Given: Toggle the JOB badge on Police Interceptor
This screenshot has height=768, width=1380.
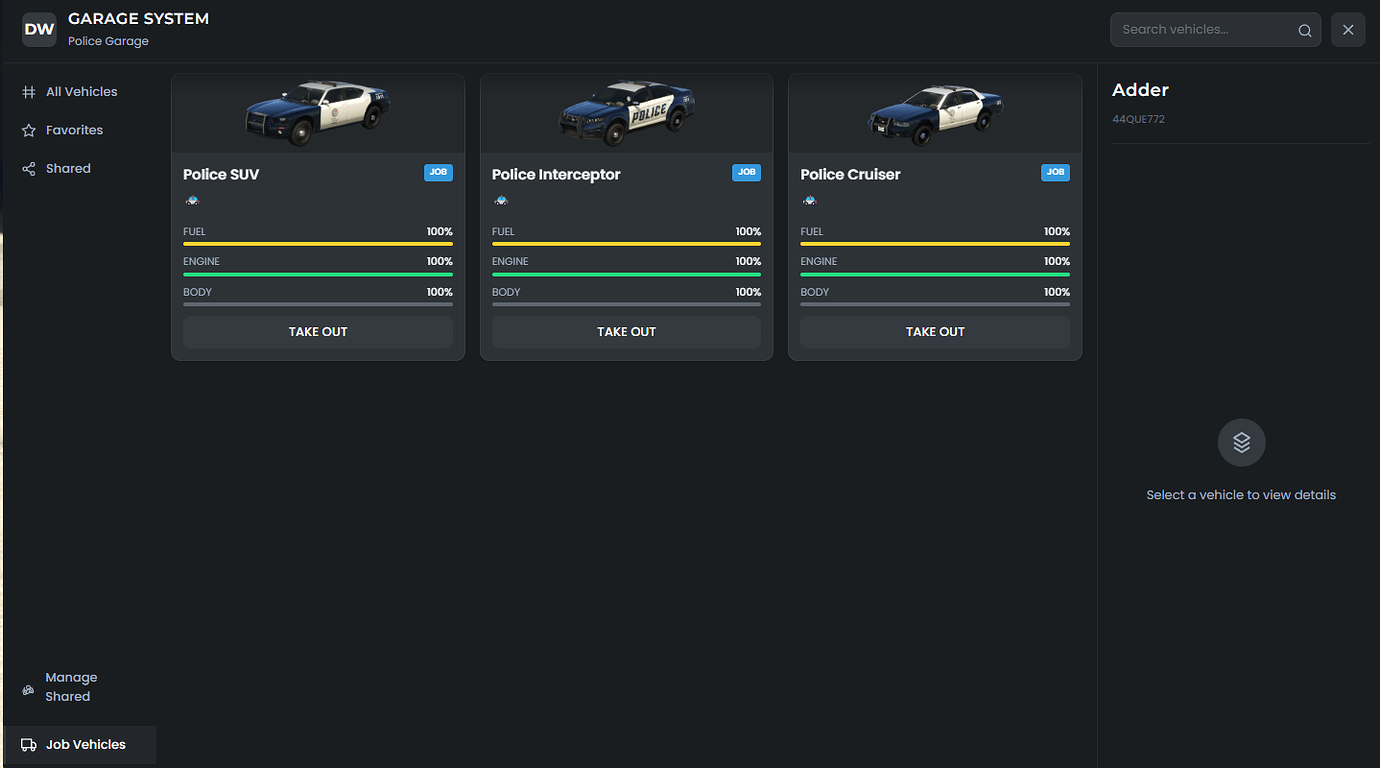Looking at the screenshot, I should click(x=746, y=172).
